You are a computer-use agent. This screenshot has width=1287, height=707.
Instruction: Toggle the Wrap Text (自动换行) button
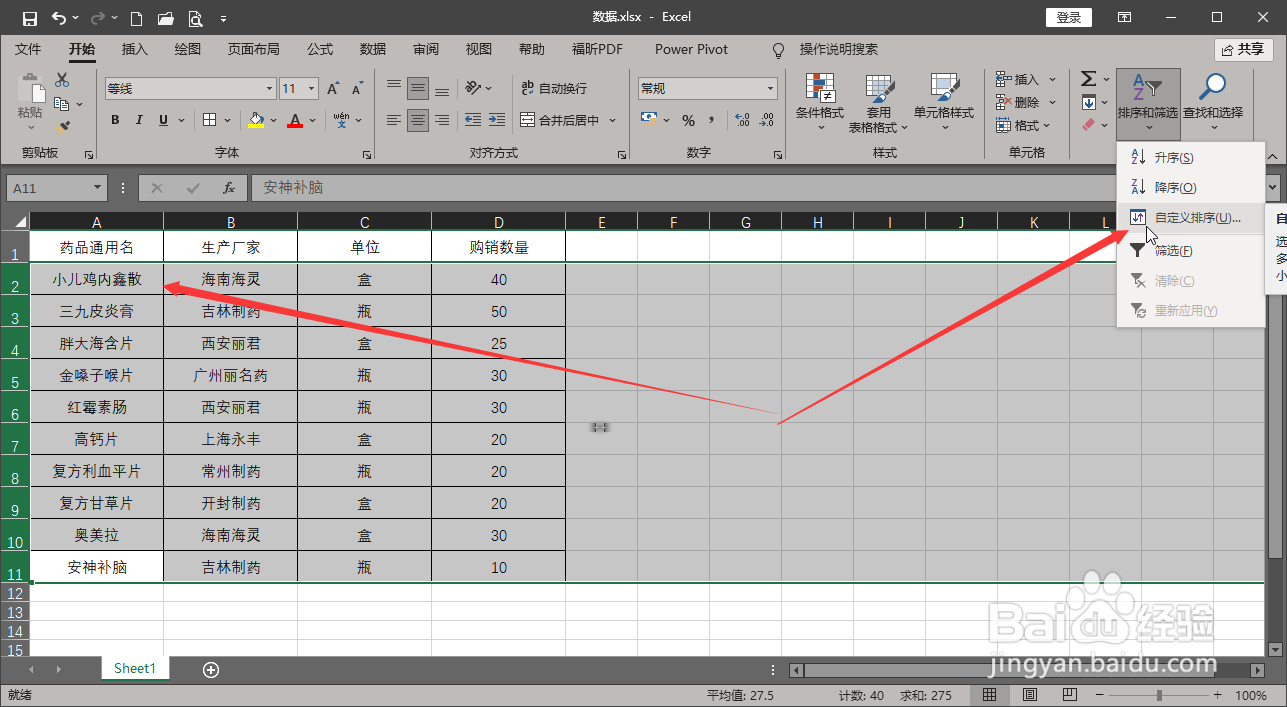(x=554, y=89)
